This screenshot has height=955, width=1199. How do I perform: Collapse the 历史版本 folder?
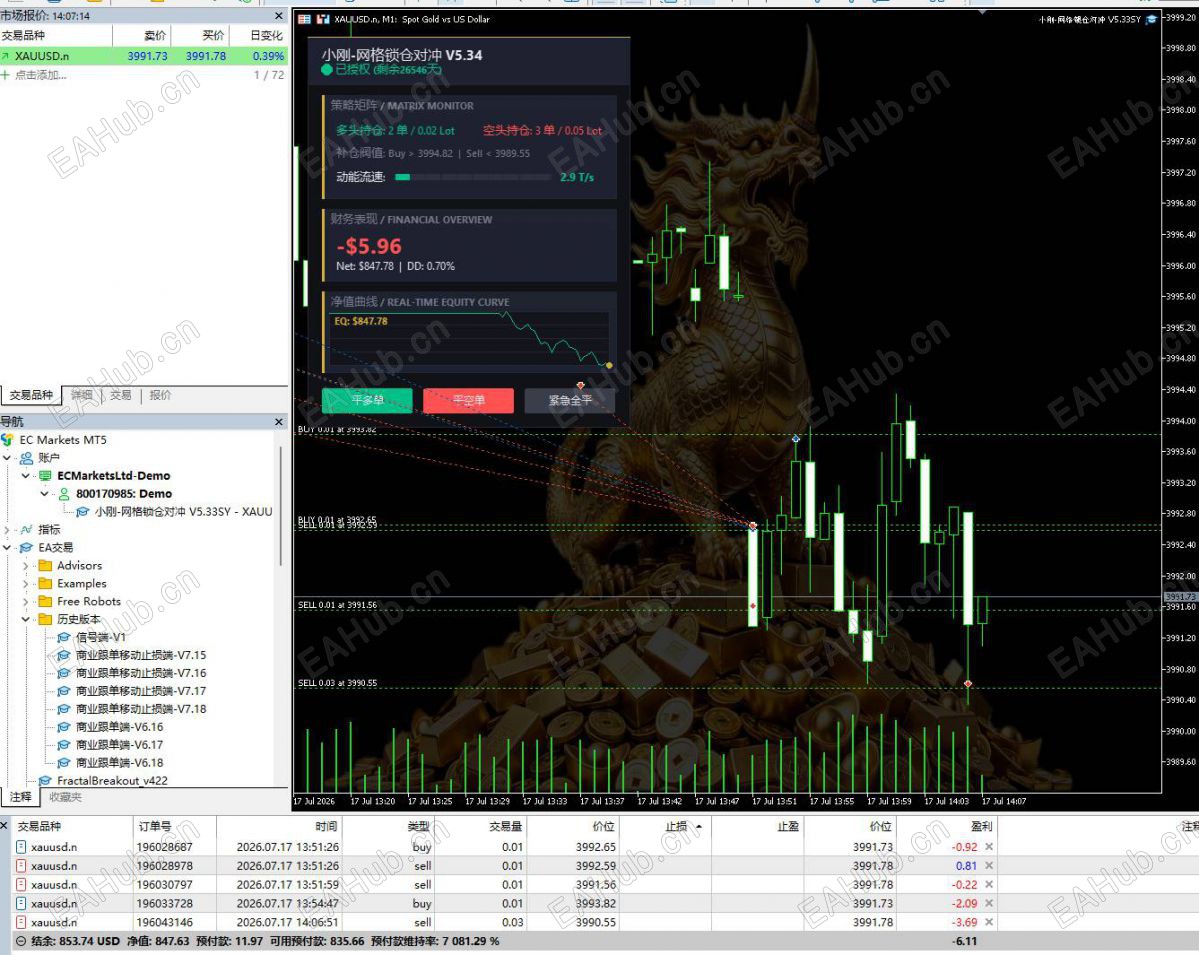26,619
